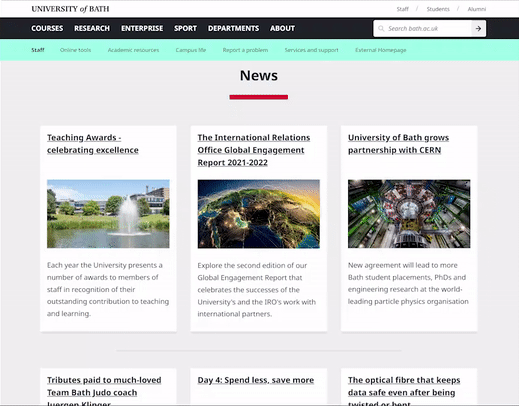Open Online tools in sub-navigation

coord(75,50)
